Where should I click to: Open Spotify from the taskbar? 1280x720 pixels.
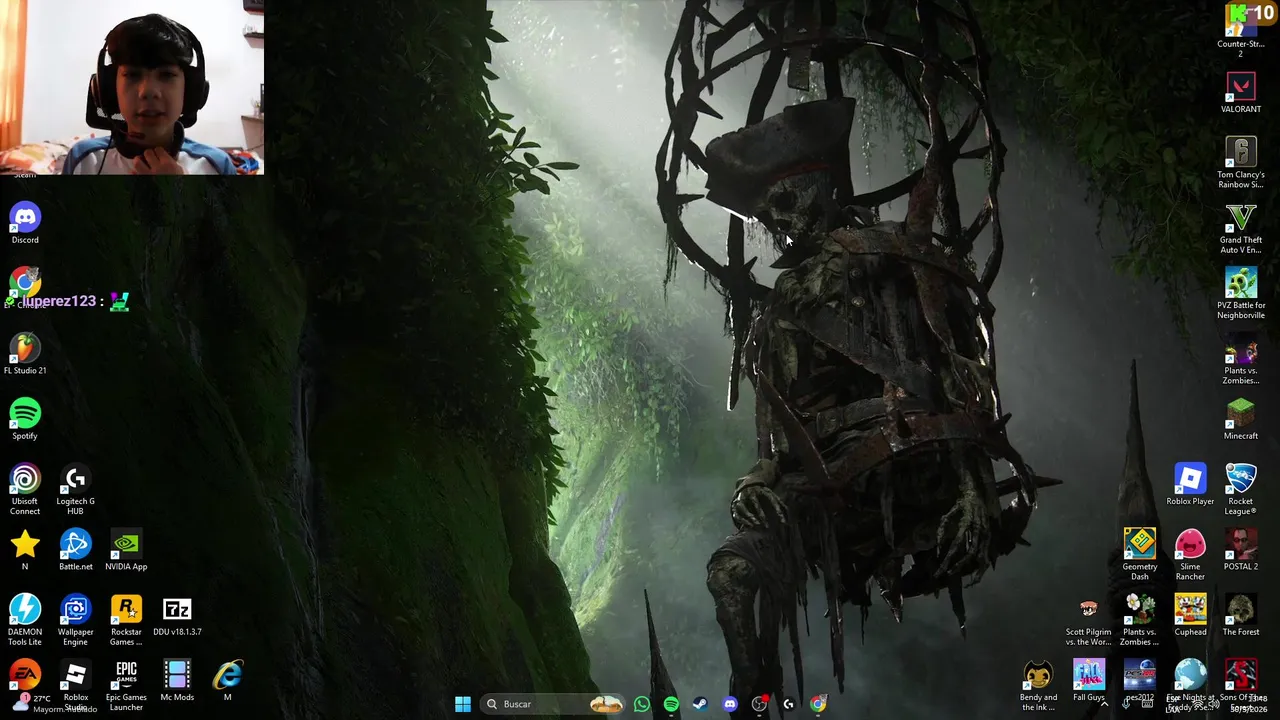tap(671, 704)
